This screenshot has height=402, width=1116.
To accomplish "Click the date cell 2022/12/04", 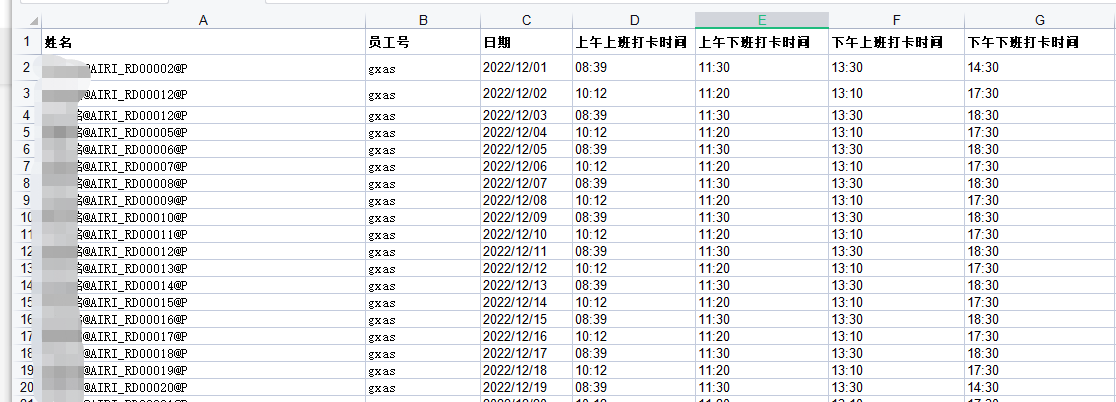I will [x=527, y=132].
